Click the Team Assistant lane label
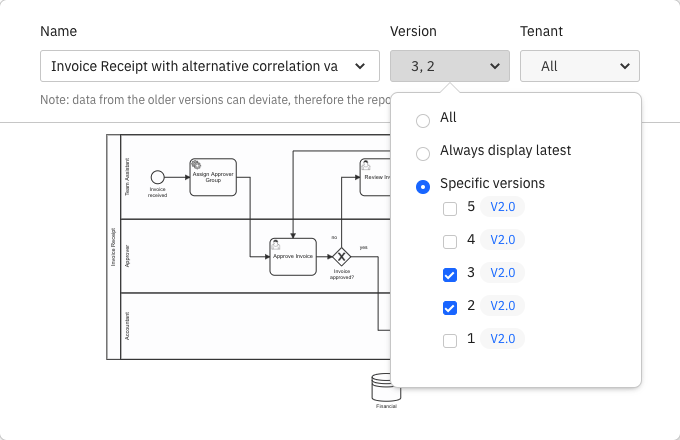The image size is (680, 440). 127,176
